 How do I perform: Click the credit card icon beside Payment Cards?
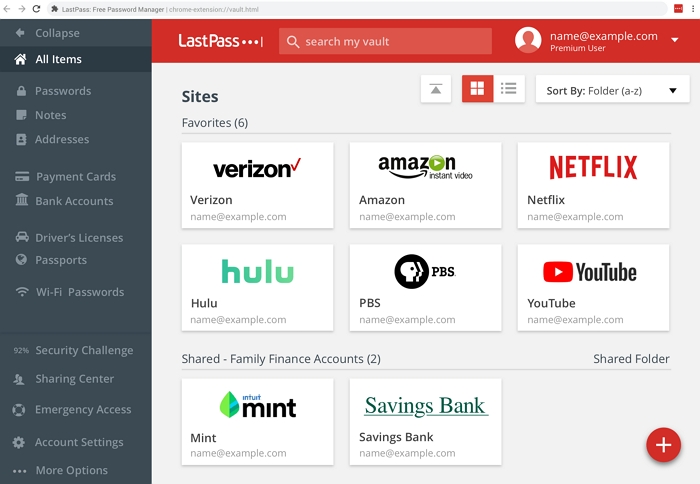click(22, 176)
